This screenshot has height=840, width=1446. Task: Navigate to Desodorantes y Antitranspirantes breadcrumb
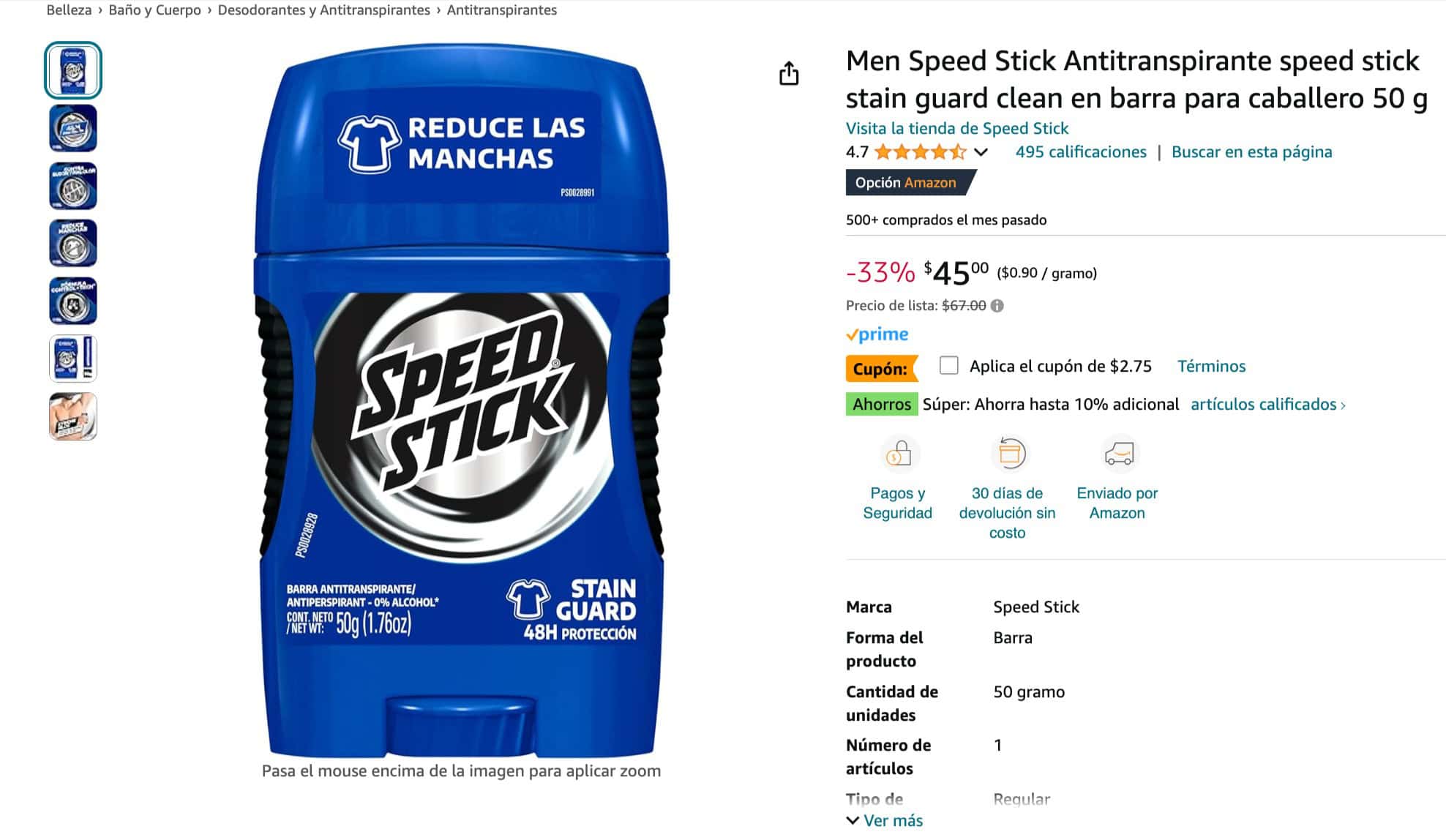323,10
